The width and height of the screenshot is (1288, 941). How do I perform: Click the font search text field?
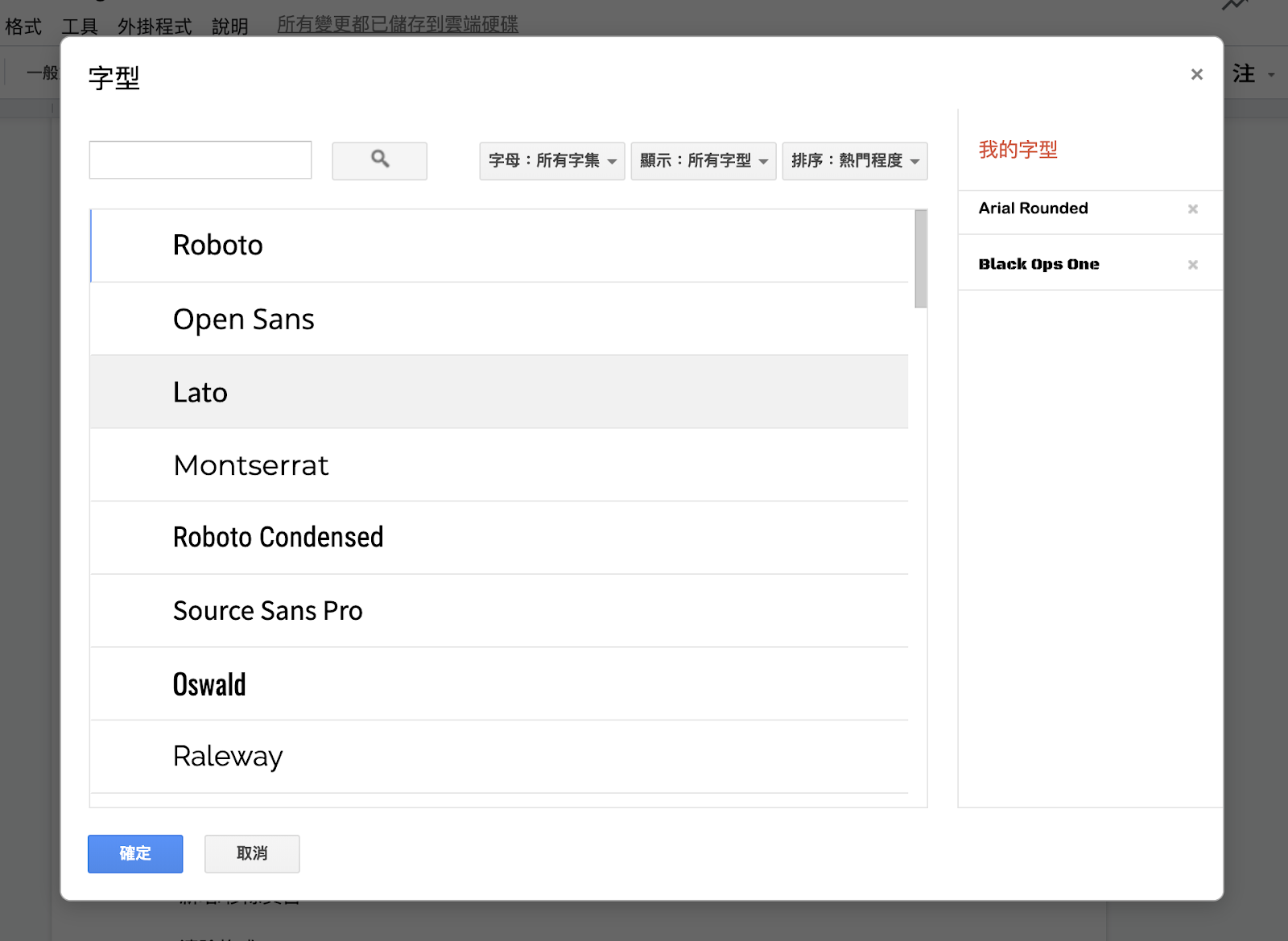(x=200, y=160)
